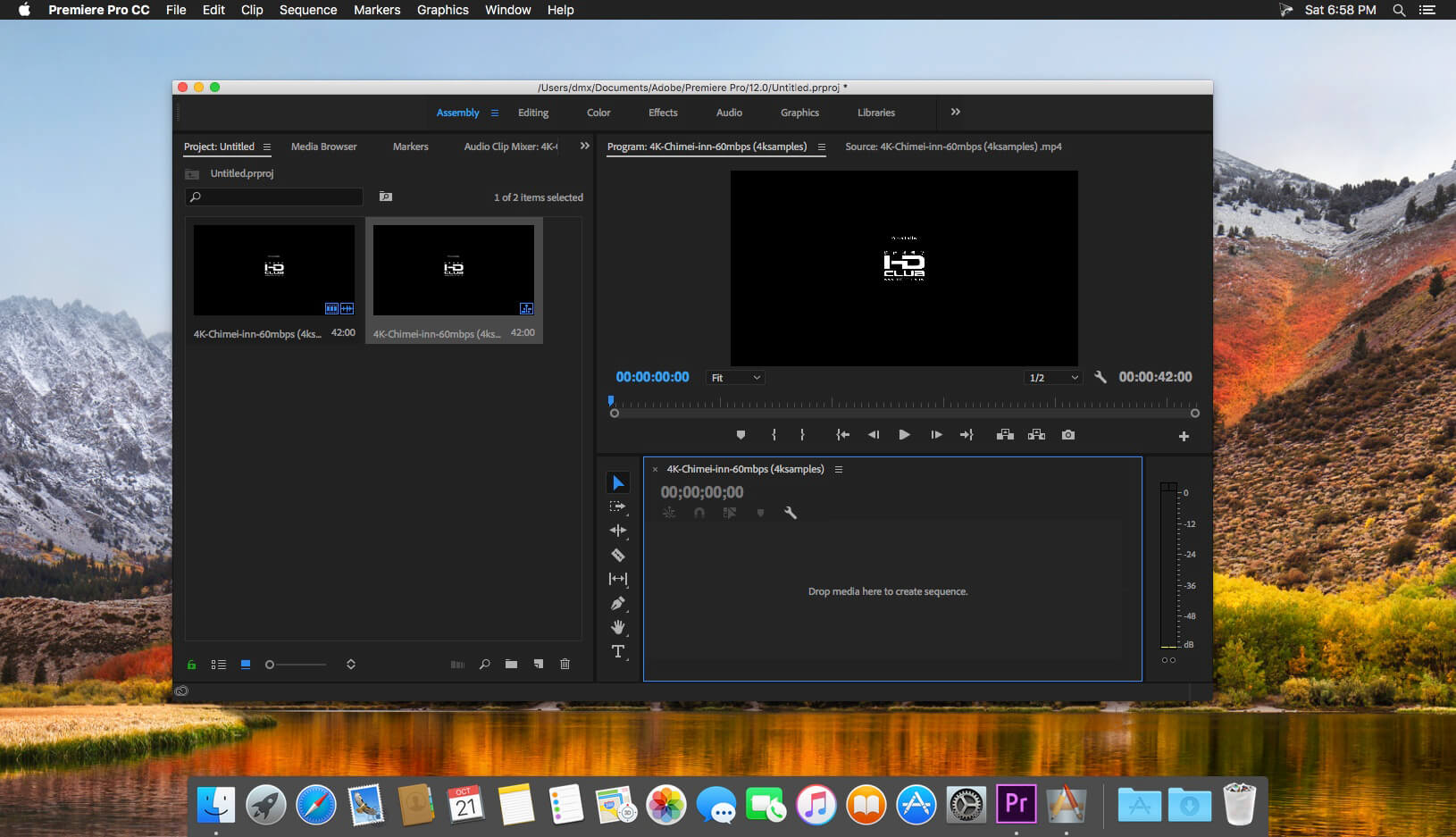Switch to the Editing workspace tab
Screen dimensions: 1456x837
click(x=533, y=113)
